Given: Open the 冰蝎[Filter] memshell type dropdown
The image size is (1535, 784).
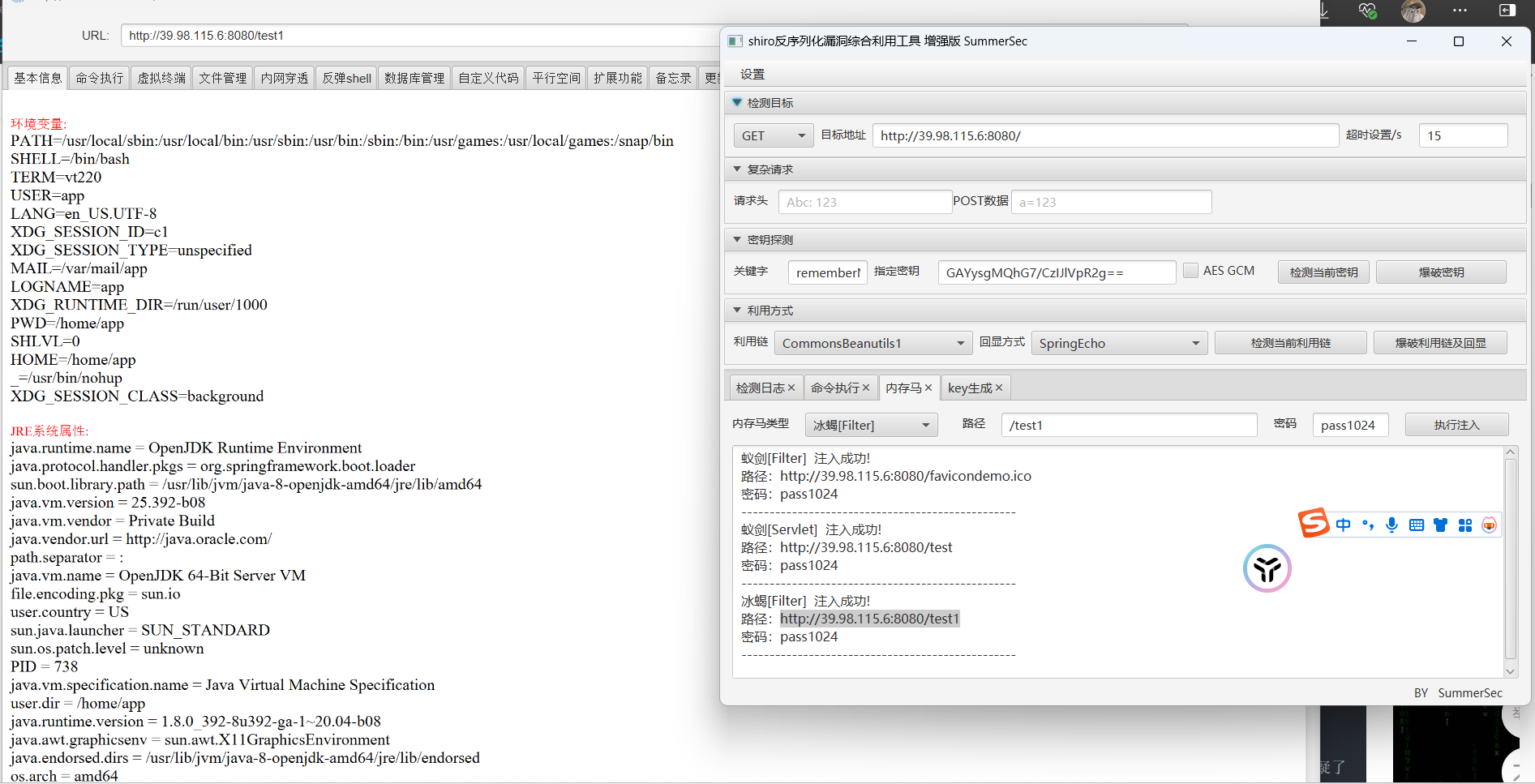Looking at the screenshot, I should click(x=871, y=425).
